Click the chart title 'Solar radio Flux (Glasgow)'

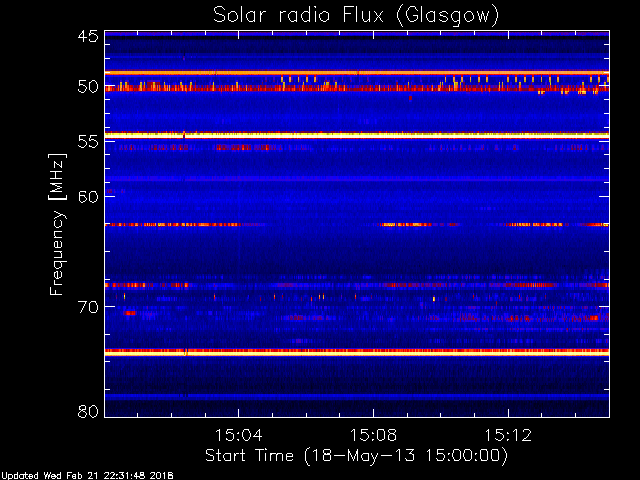tap(356, 16)
